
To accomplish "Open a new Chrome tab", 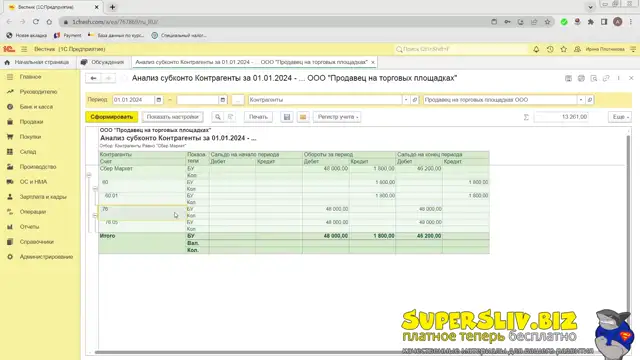I will pos(112,7).
